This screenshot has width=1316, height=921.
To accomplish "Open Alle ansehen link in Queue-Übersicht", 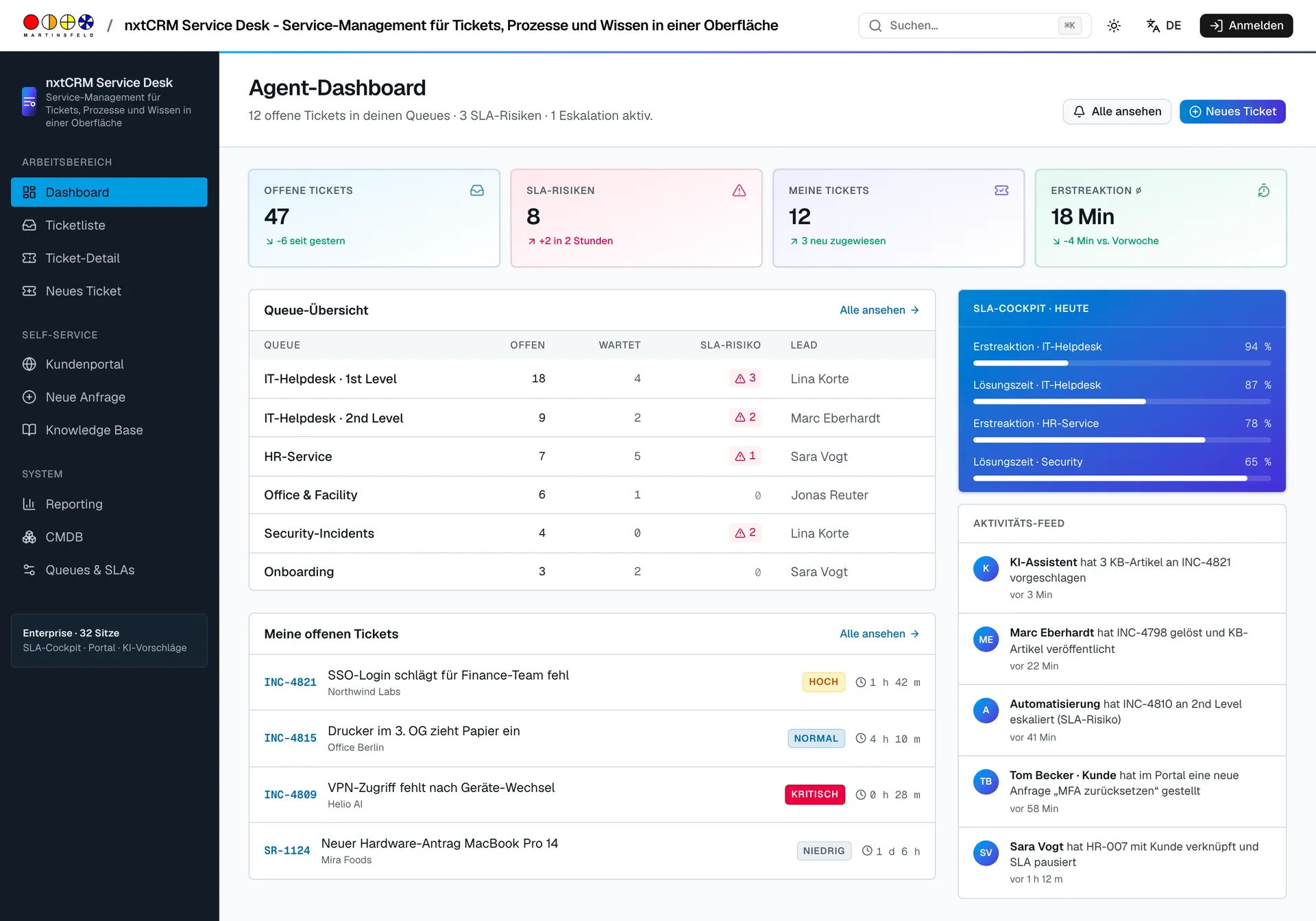I will pyautogui.click(x=879, y=310).
